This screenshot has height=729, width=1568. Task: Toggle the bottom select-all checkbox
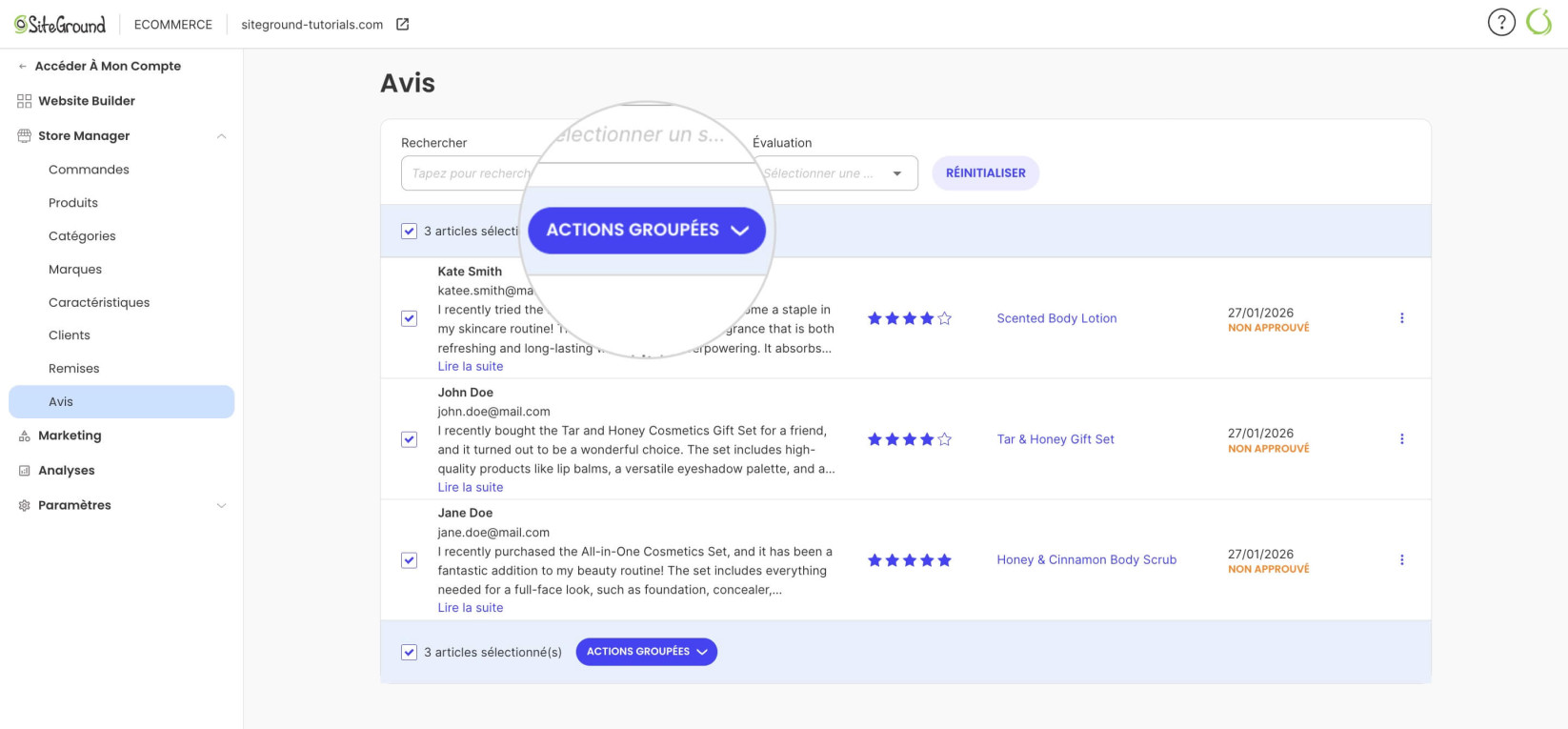(410, 652)
